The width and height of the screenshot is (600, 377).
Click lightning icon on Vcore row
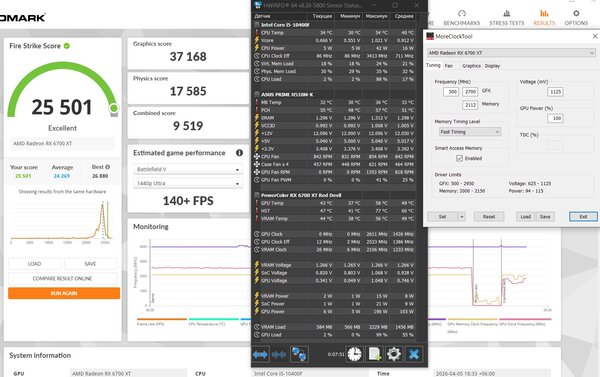257,40
